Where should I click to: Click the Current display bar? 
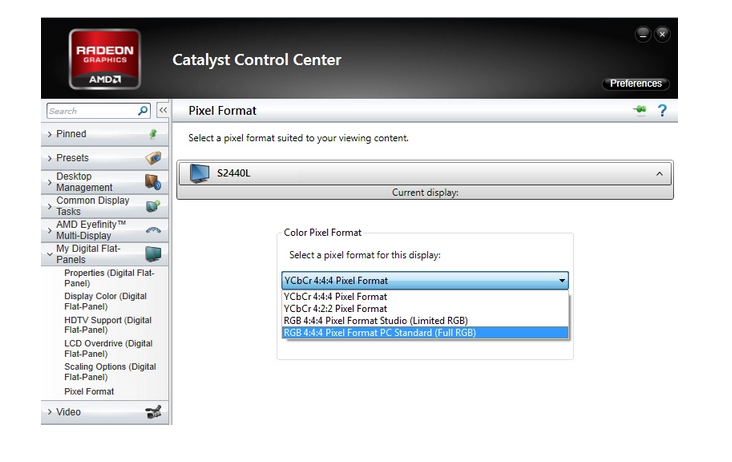(425, 193)
